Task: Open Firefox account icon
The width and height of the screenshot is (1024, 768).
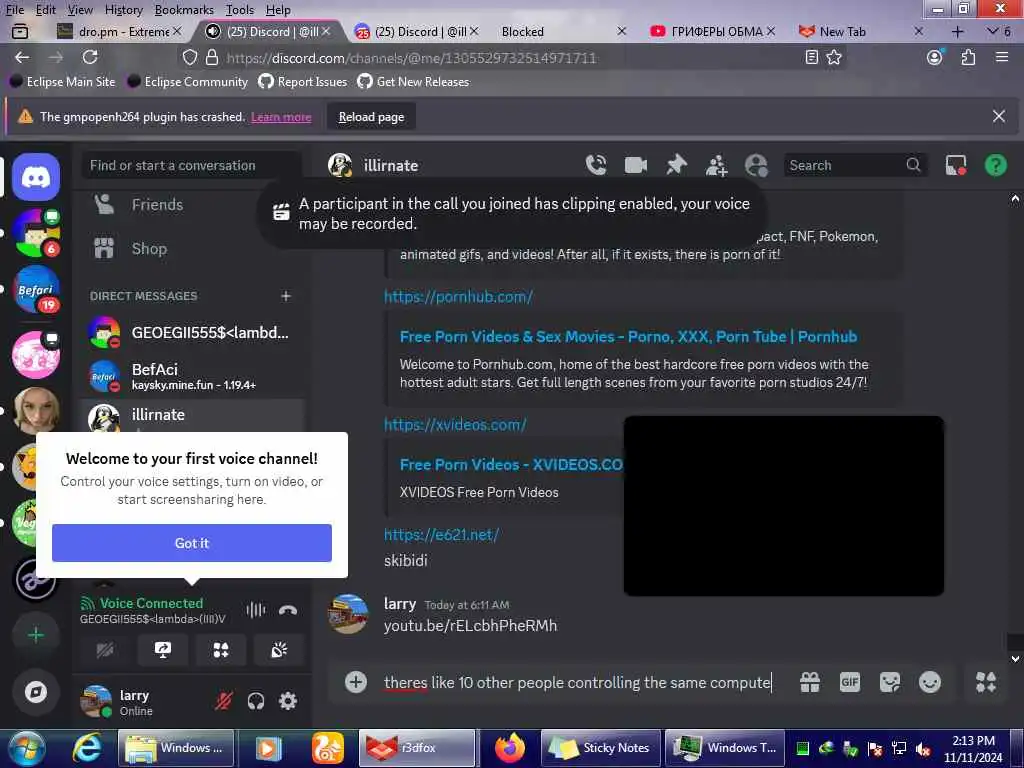Action: point(935,57)
